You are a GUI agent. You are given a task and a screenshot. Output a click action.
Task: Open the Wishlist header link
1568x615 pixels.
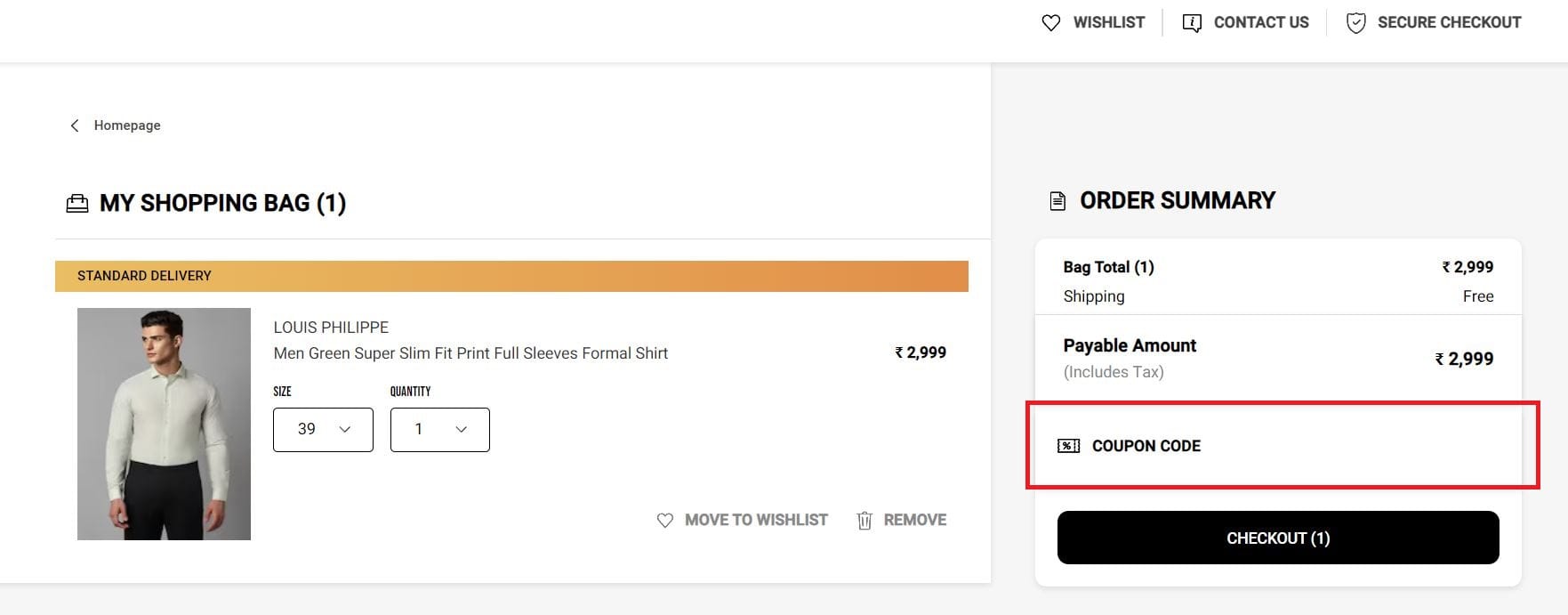point(1108,23)
